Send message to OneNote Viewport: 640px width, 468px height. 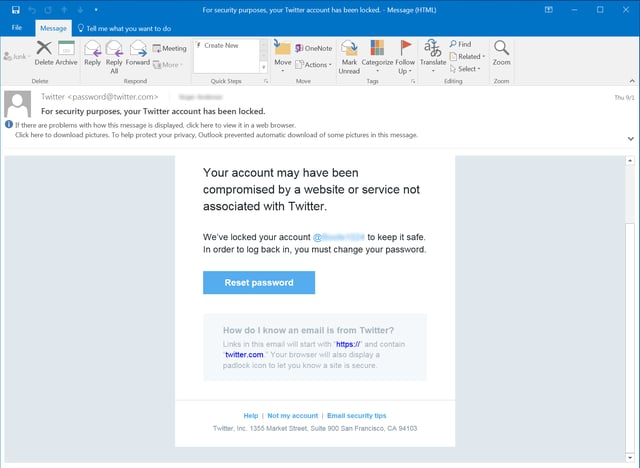pos(312,48)
